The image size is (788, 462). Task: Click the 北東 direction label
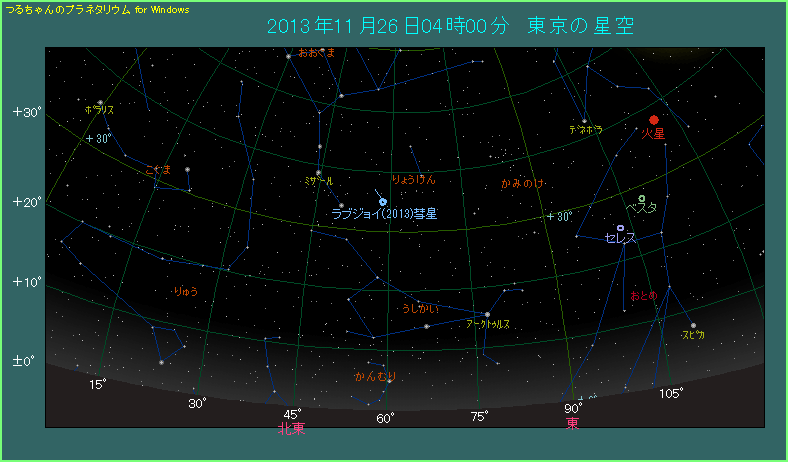291,428
